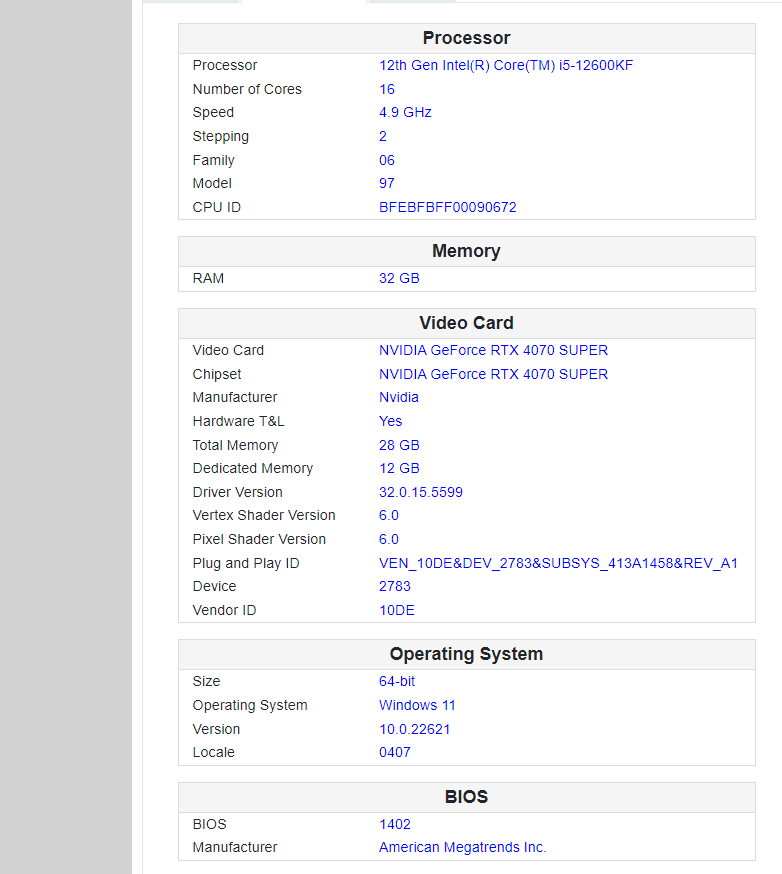Screen dimensions: 782x874
Task: Click the BIOS section heading
Action: tap(467, 797)
